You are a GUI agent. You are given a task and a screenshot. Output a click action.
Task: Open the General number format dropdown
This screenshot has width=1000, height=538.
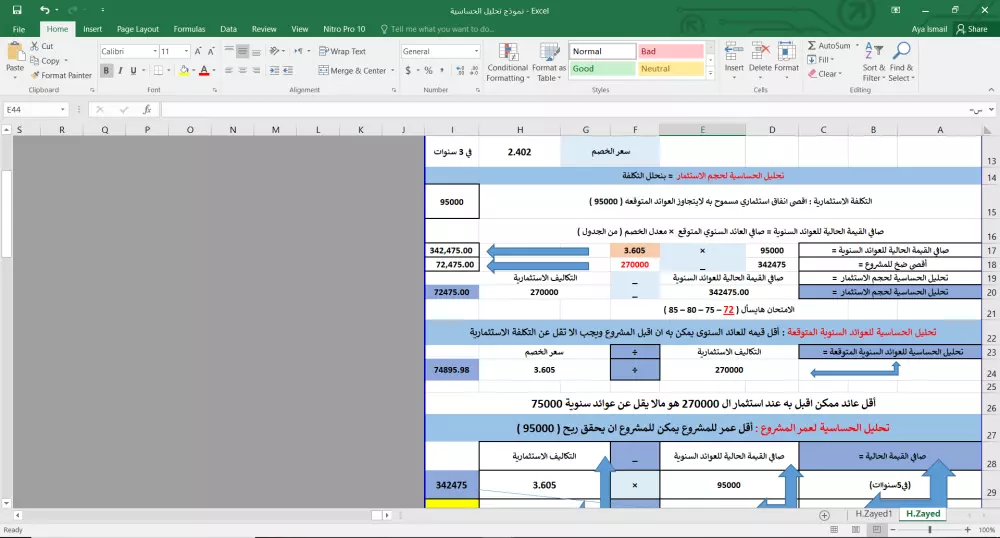point(476,51)
